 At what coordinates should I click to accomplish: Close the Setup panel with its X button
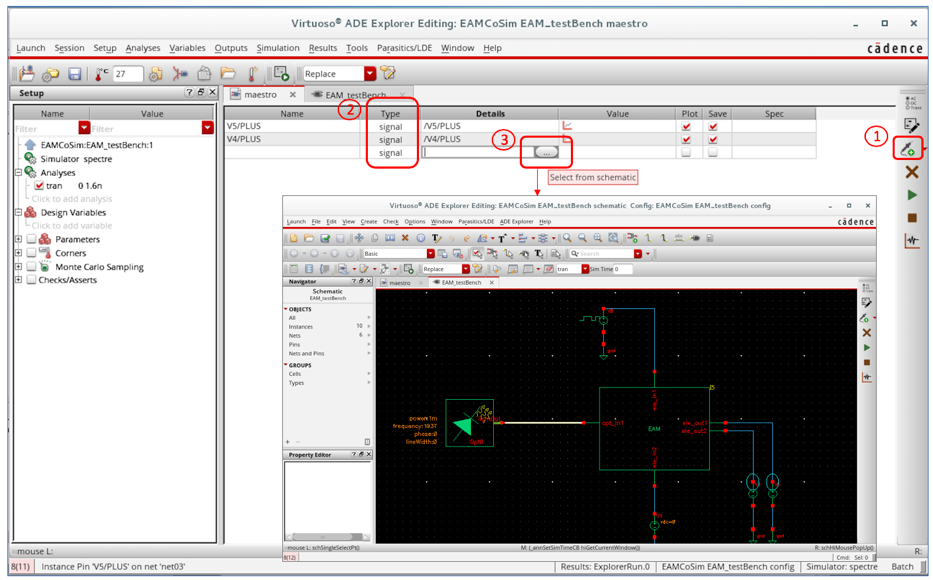[212, 92]
